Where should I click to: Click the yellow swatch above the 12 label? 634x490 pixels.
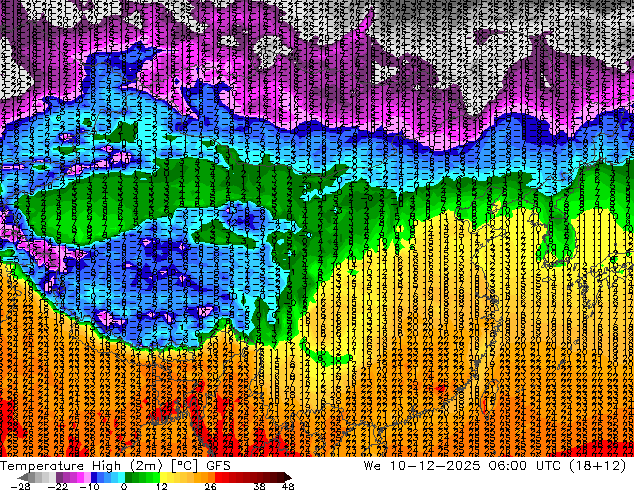point(163,477)
